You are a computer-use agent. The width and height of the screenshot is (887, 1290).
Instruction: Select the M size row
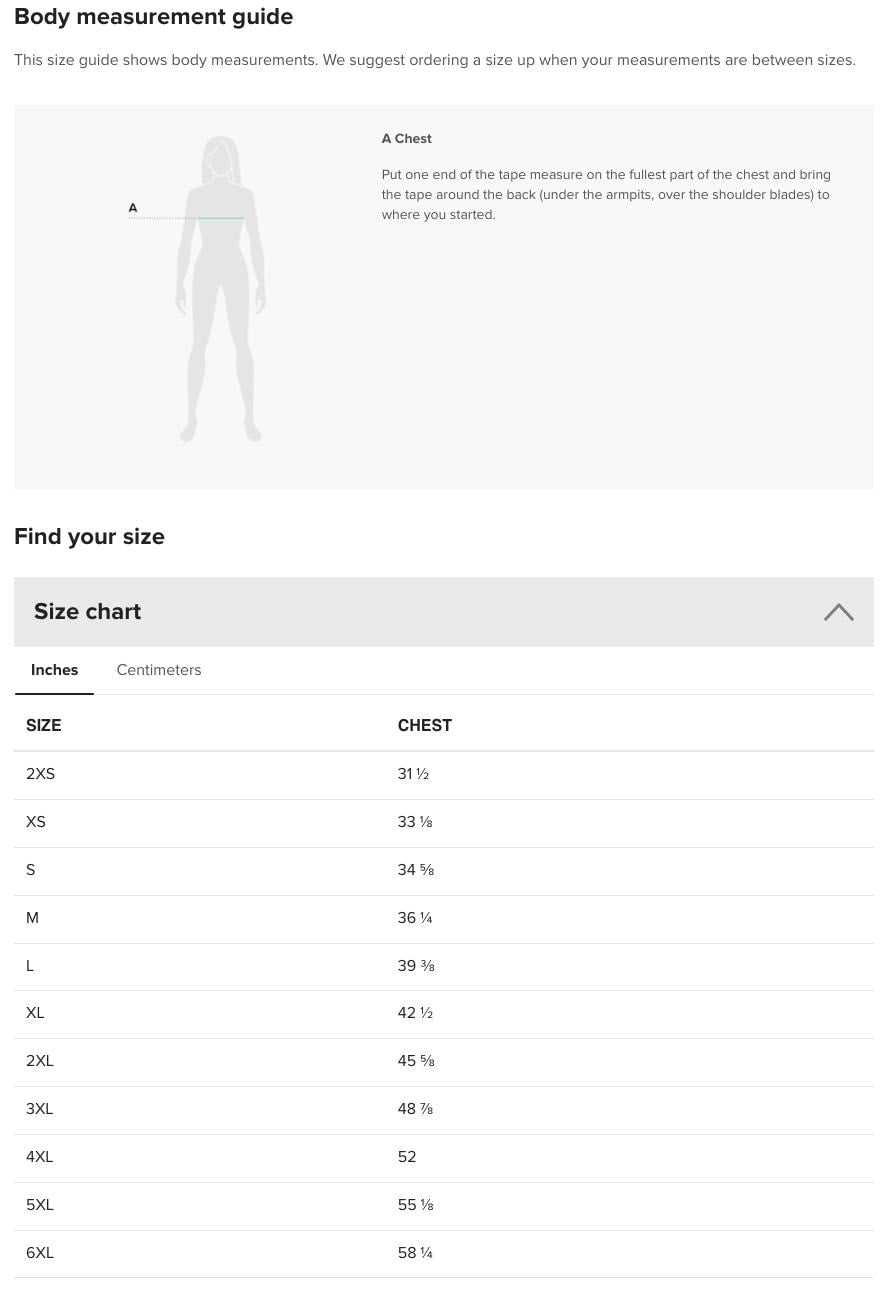click(33, 918)
